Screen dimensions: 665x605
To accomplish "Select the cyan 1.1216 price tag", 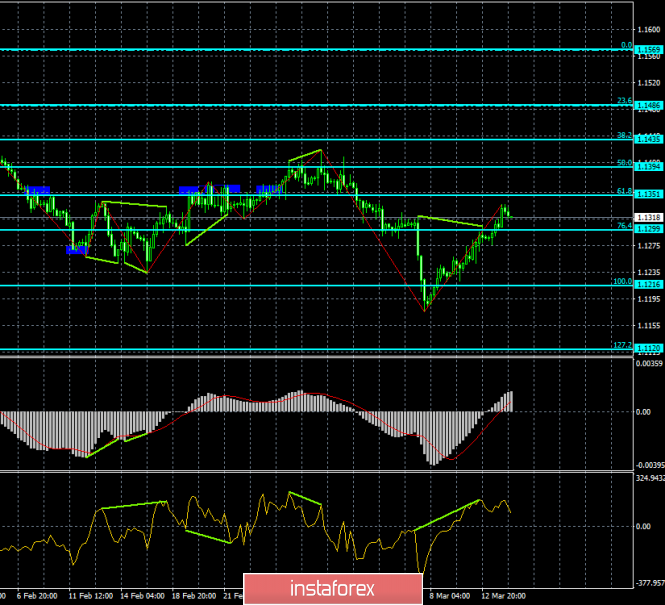I will tap(649, 284).
